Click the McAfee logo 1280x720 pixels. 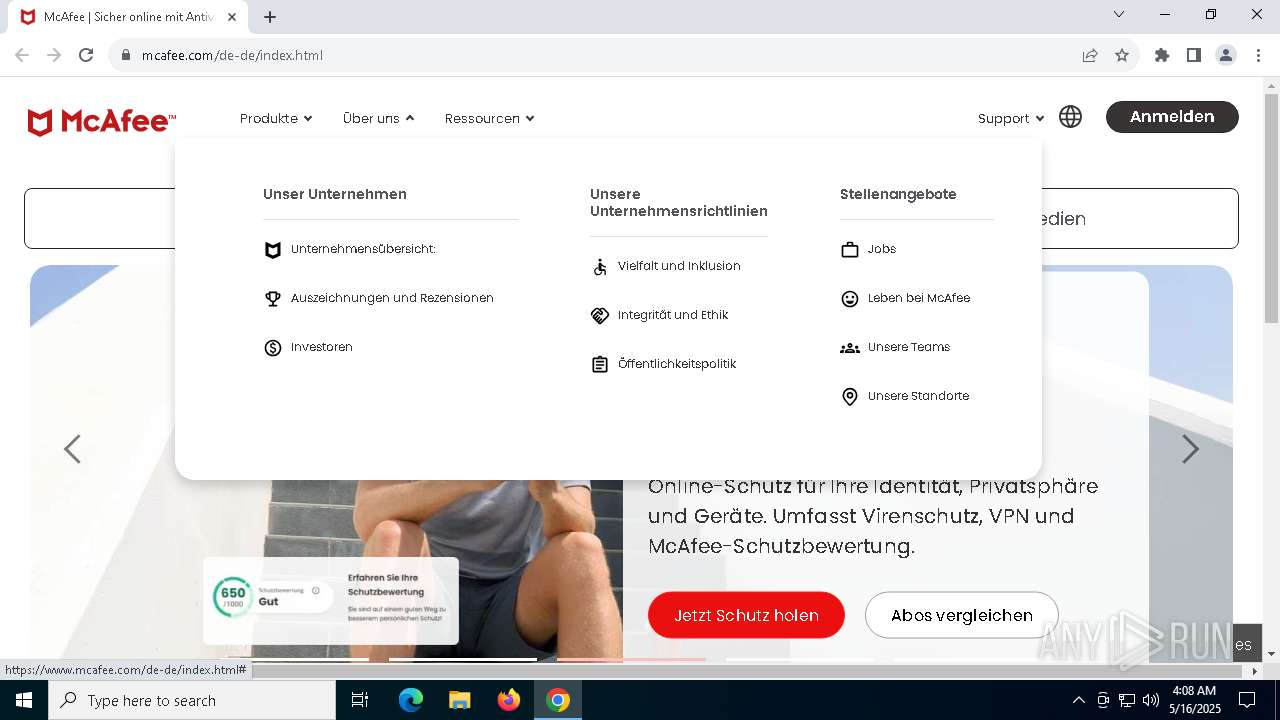click(101, 122)
